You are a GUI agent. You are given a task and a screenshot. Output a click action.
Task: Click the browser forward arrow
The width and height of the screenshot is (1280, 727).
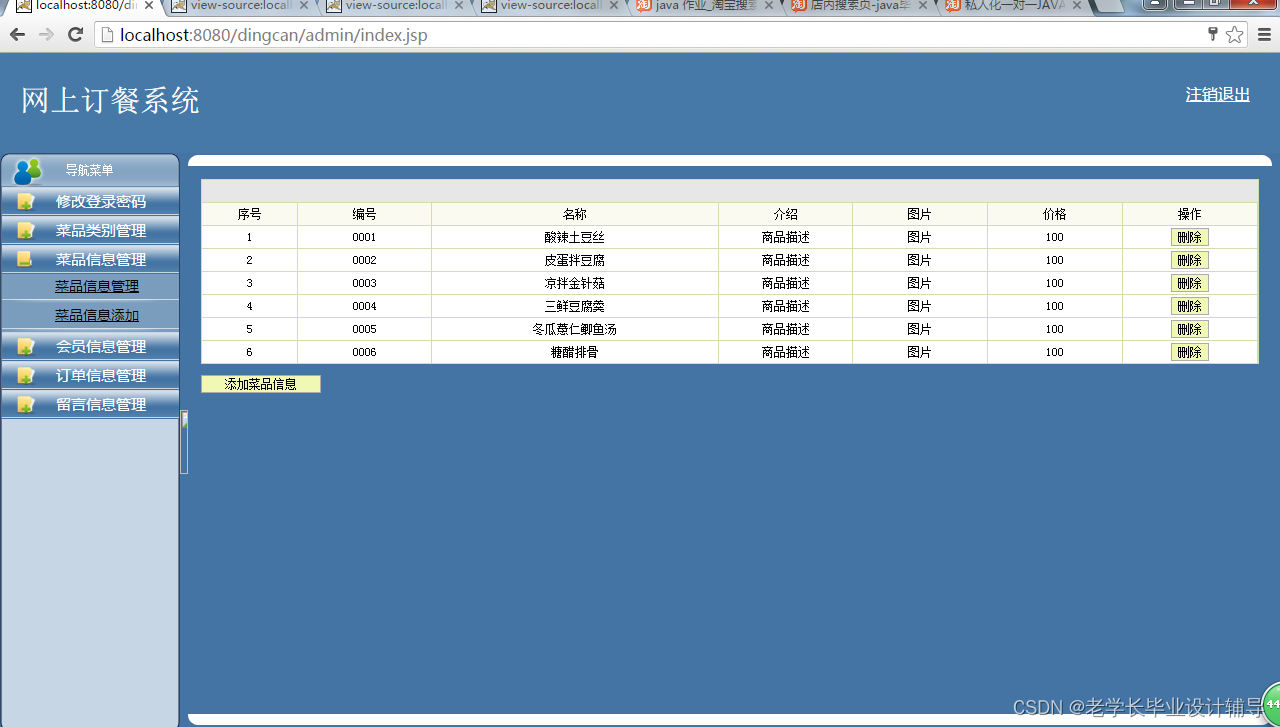click(x=46, y=35)
